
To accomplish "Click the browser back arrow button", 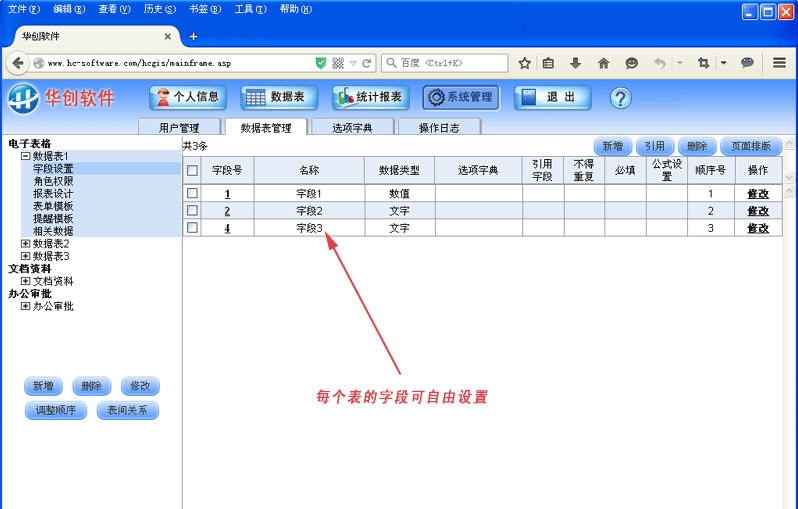I will pos(17,63).
